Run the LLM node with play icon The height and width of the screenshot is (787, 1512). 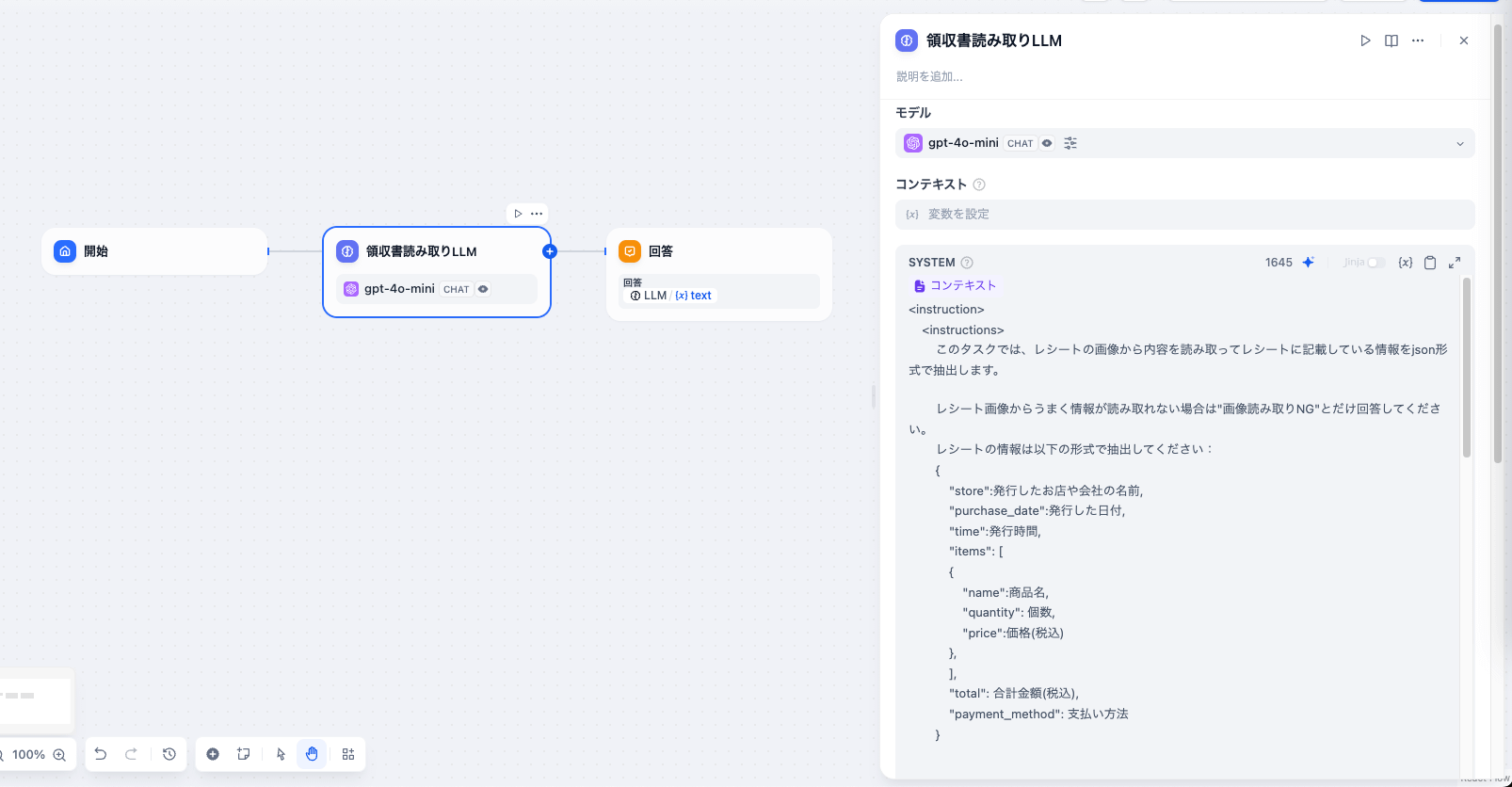(x=1365, y=40)
